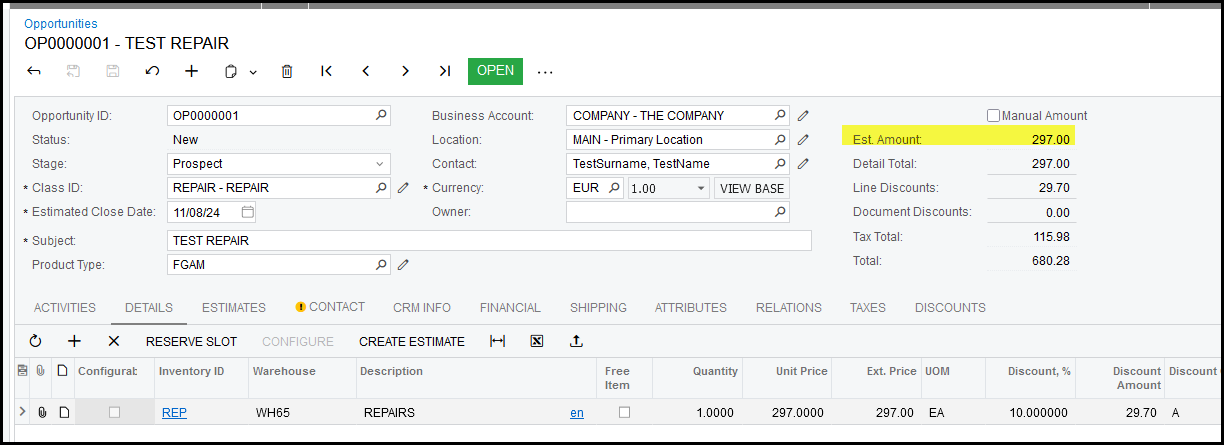Click the undo icon in the toolbar

[152, 71]
